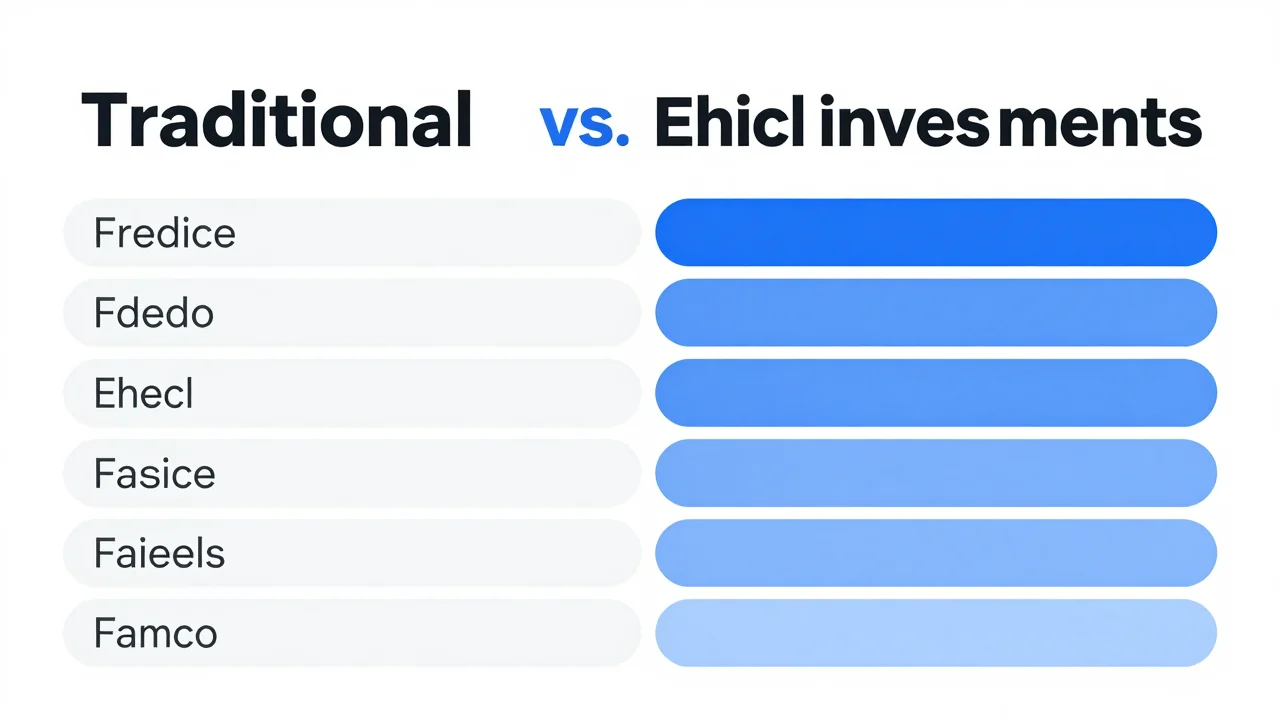Click the Fdedo text label

click(154, 313)
